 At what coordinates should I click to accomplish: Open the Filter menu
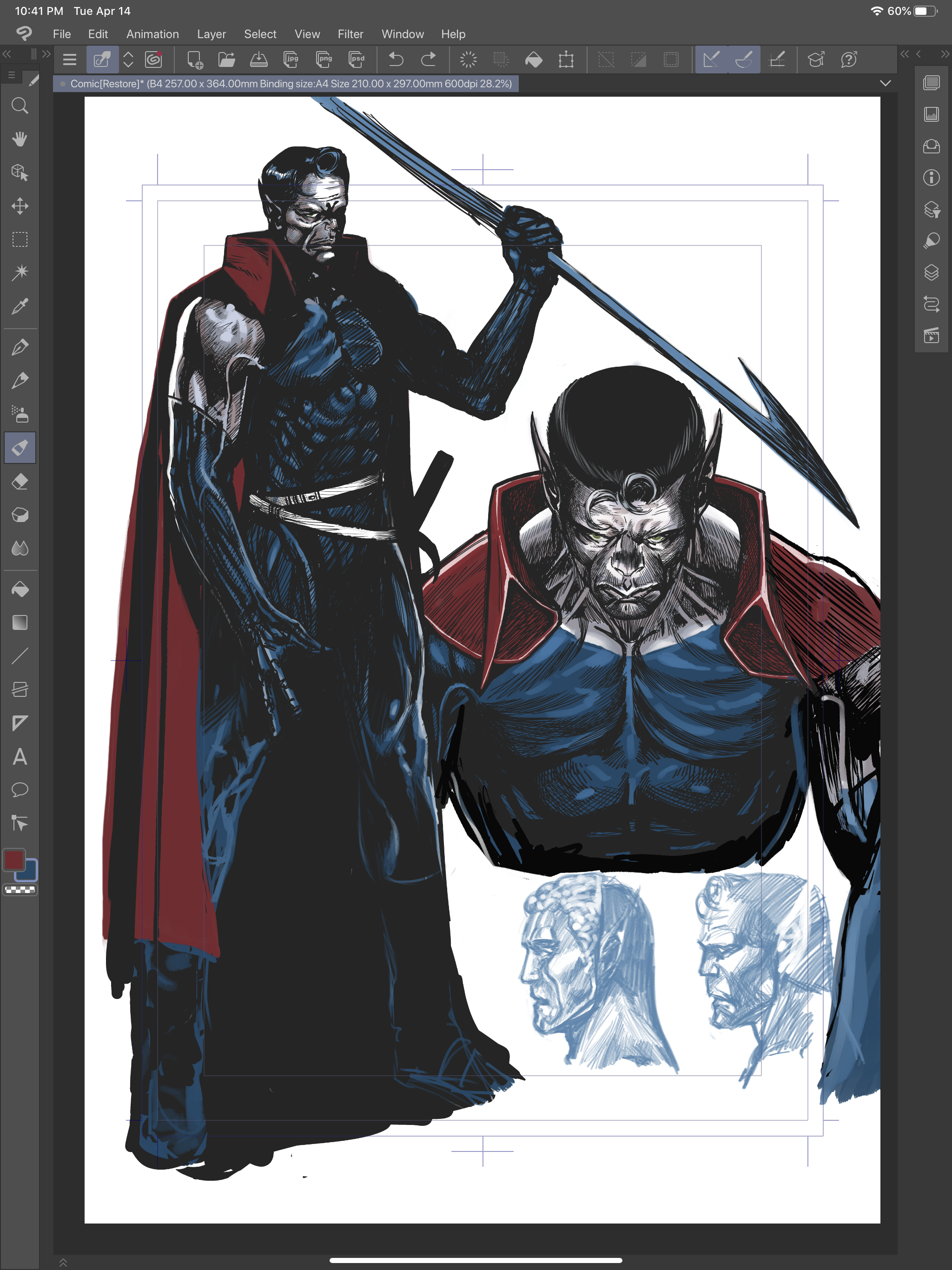(x=350, y=34)
